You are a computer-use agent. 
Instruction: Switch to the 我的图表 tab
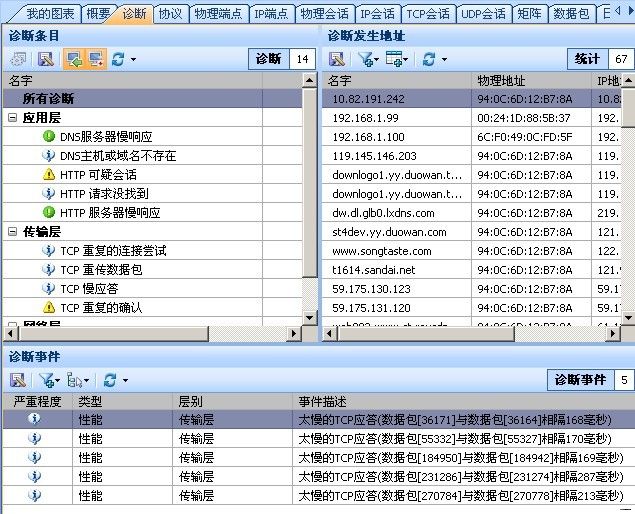(50, 14)
